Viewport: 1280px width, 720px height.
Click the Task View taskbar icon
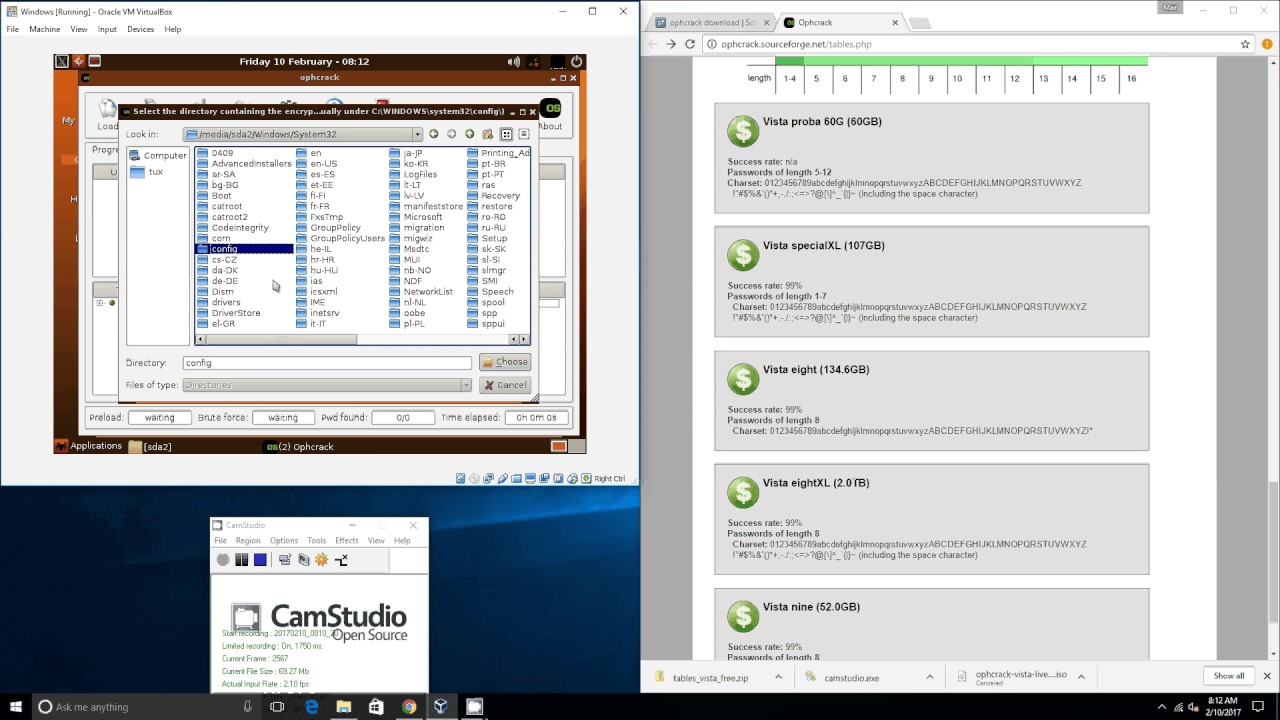coord(277,707)
